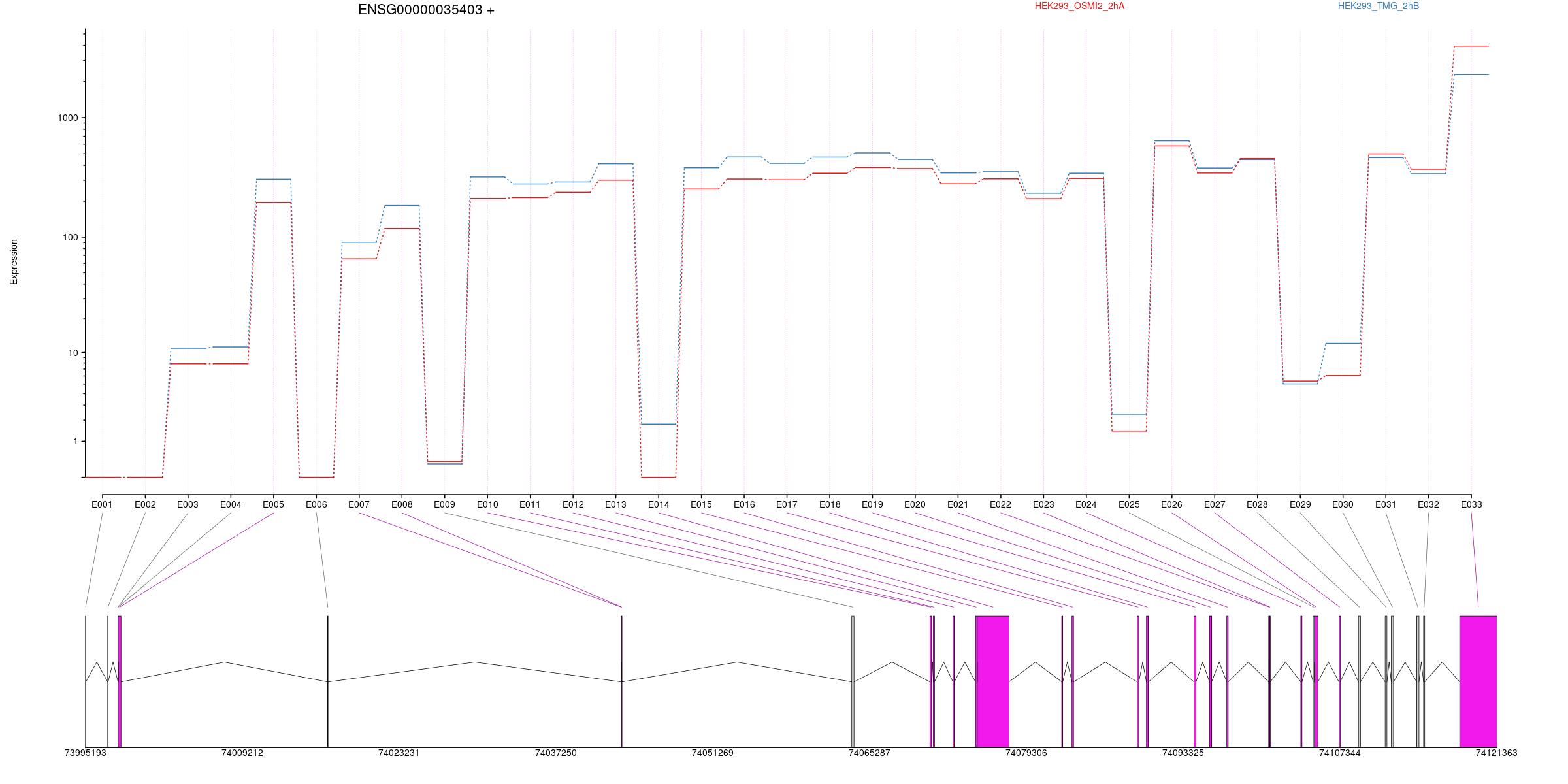The height and width of the screenshot is (784, 1568).
Task: Click exon label E031
Action: pyautogui.click(x=1386, y=504)
